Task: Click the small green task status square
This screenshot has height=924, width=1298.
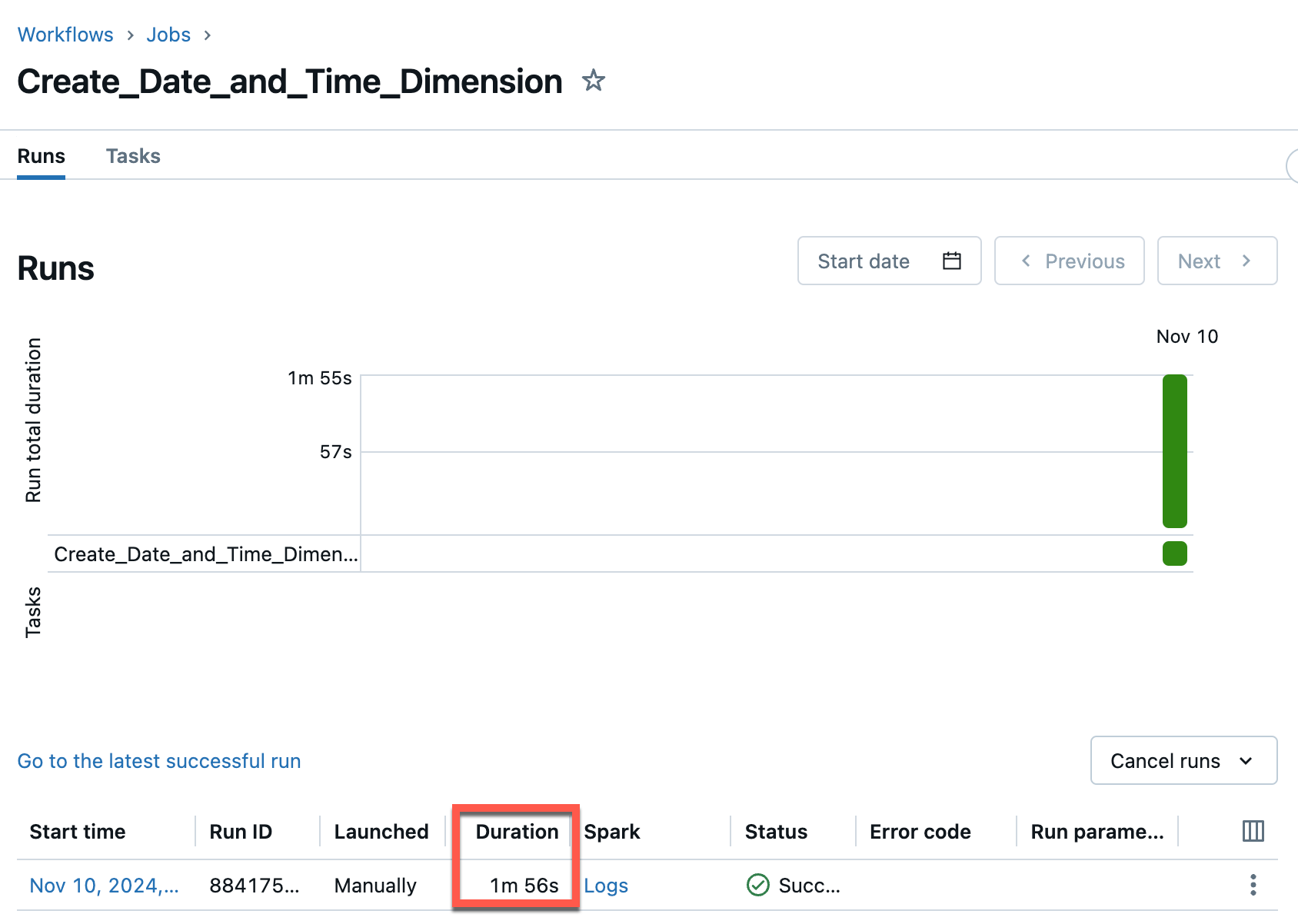Action: (x=1174, y=553)
